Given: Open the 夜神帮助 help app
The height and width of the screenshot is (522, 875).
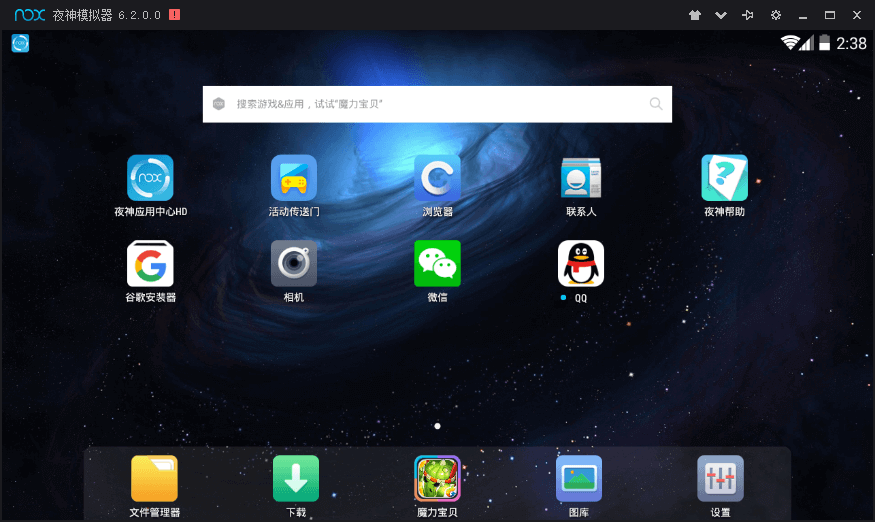Looking at the screenshot, I should click(x=724, y=178).
